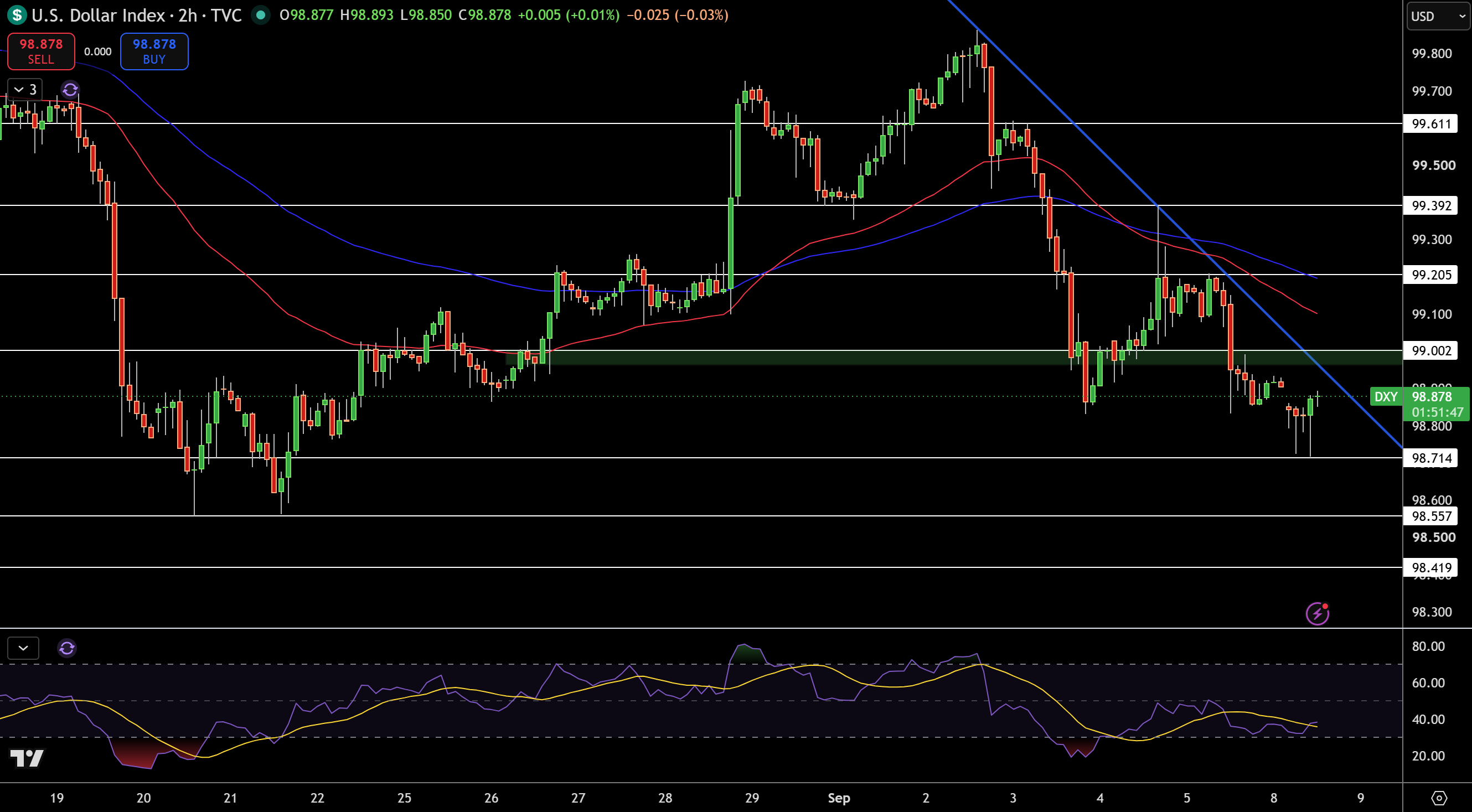Select the 99.392 horizontal line price label

(1430, 205)
